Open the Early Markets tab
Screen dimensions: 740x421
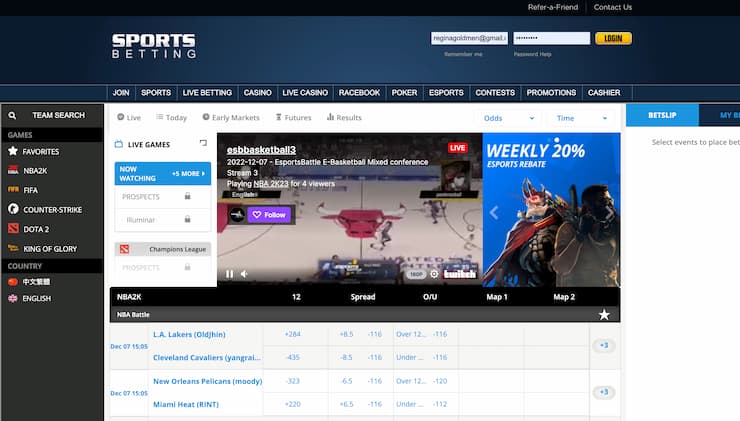[231, 117]
